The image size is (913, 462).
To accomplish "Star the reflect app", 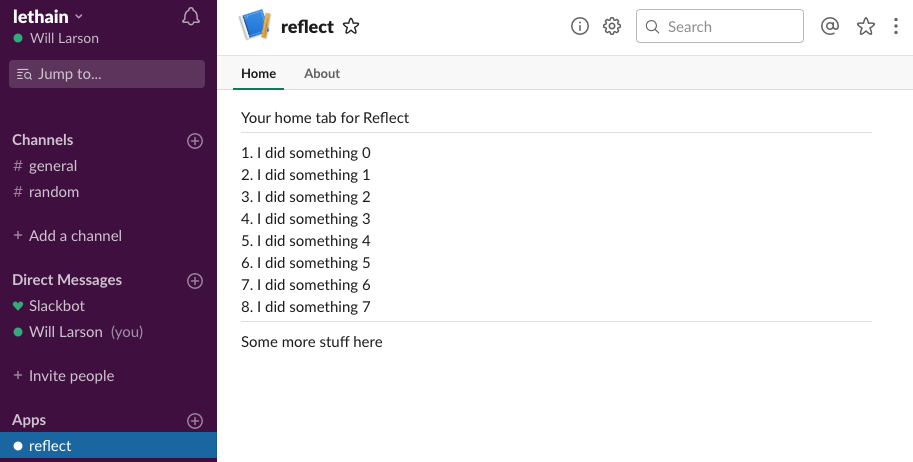I will (x=351, y=27).
